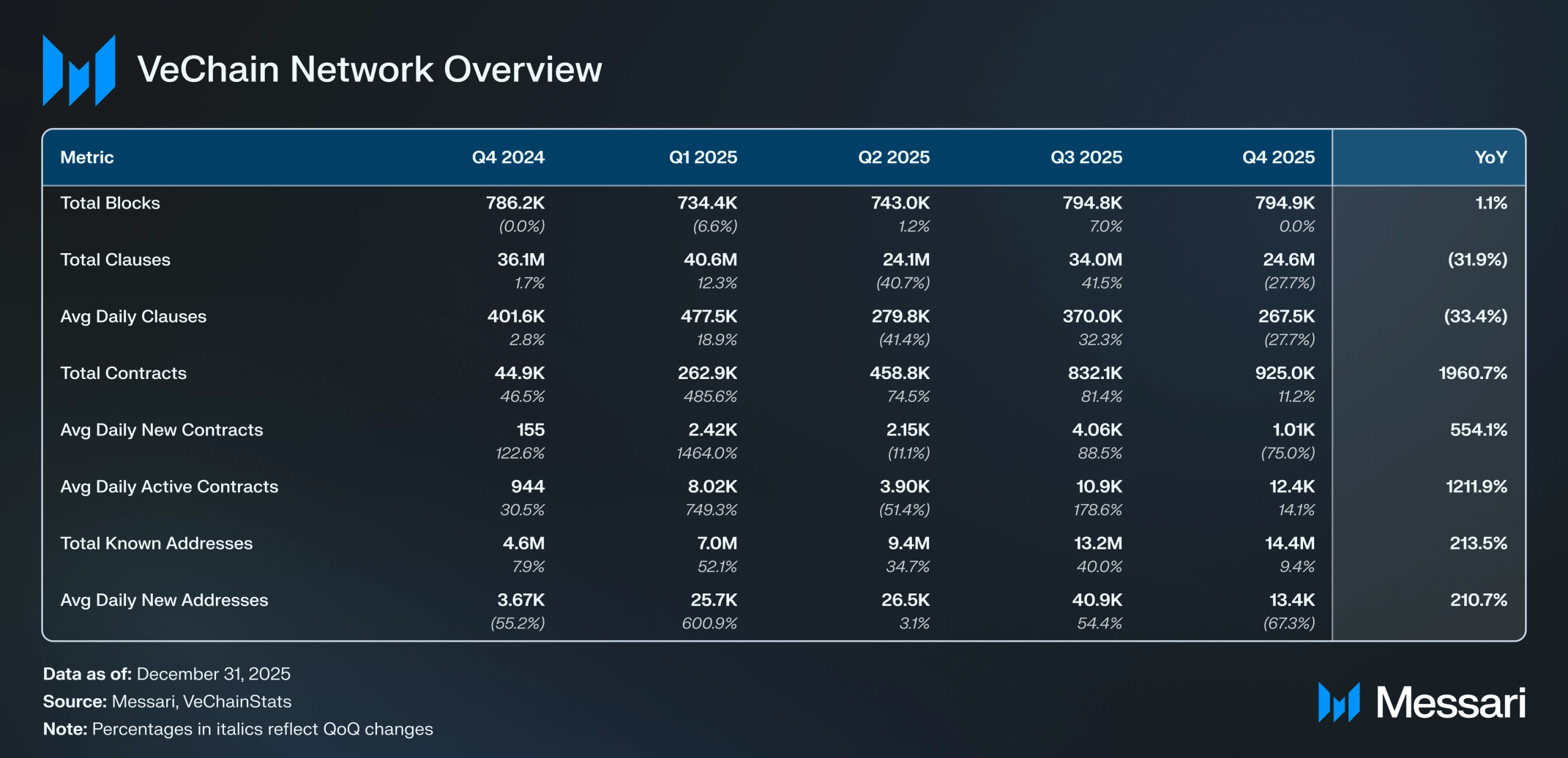
Task: Click the "34.0M" Total Clauses value
Action: (x=1095, y=260)
